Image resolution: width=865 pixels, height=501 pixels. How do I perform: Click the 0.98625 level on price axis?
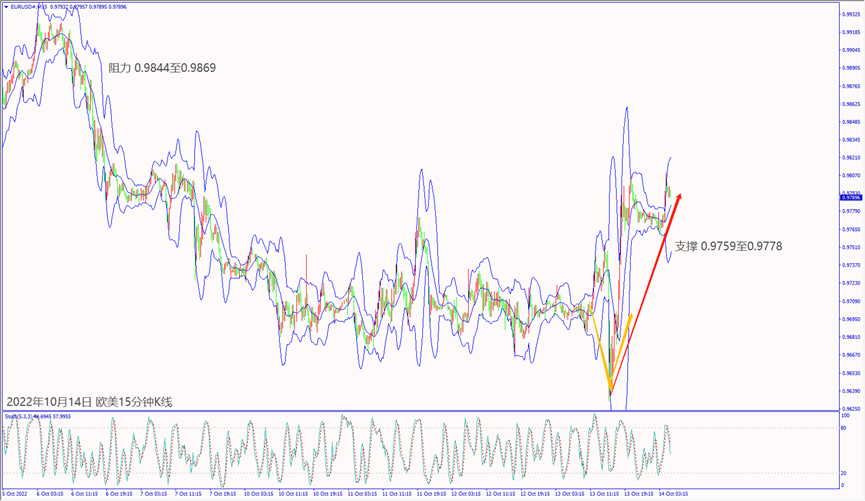coord(851,104)
